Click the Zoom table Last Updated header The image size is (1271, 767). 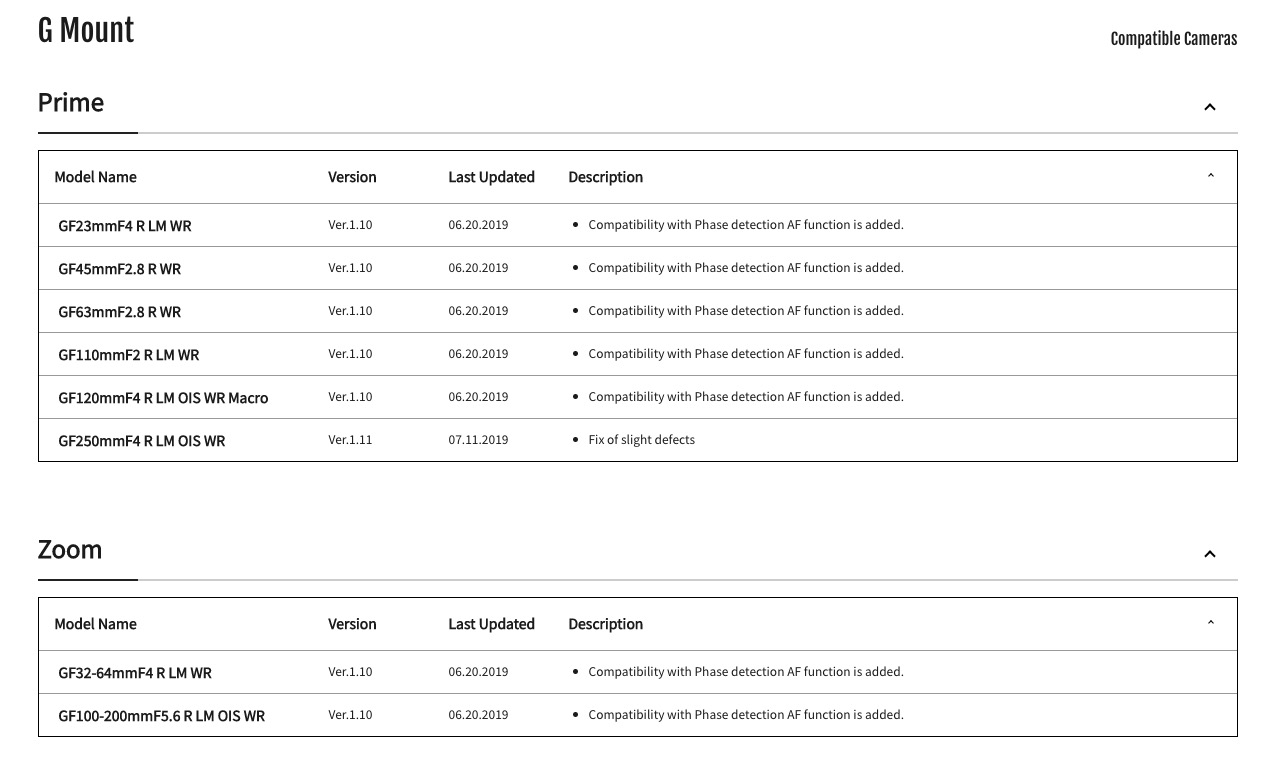click(x=491, y=624)
